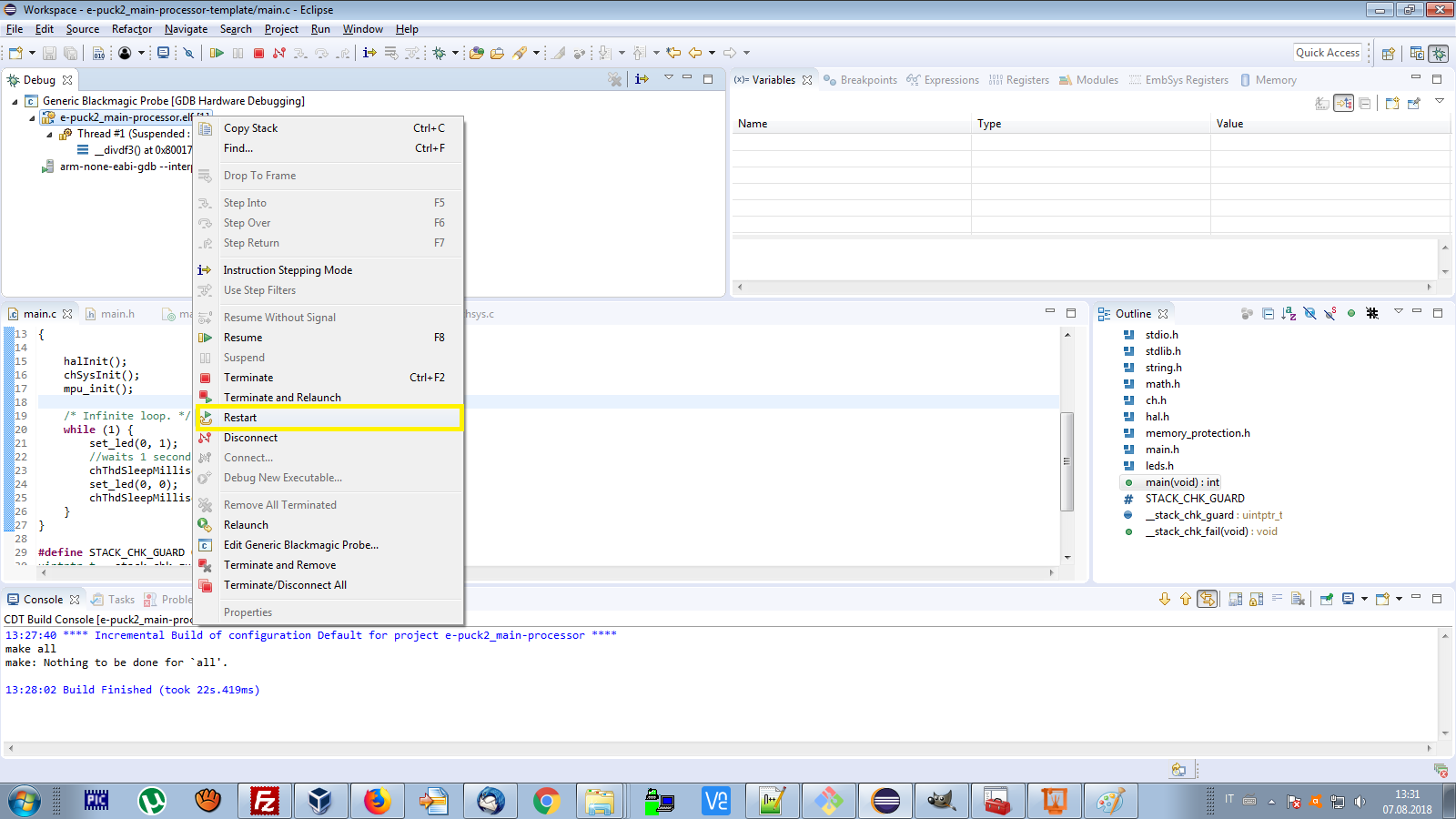Sort the Outline view alphabetically
Screen dimensions: 1456x819
point(1289,314)
